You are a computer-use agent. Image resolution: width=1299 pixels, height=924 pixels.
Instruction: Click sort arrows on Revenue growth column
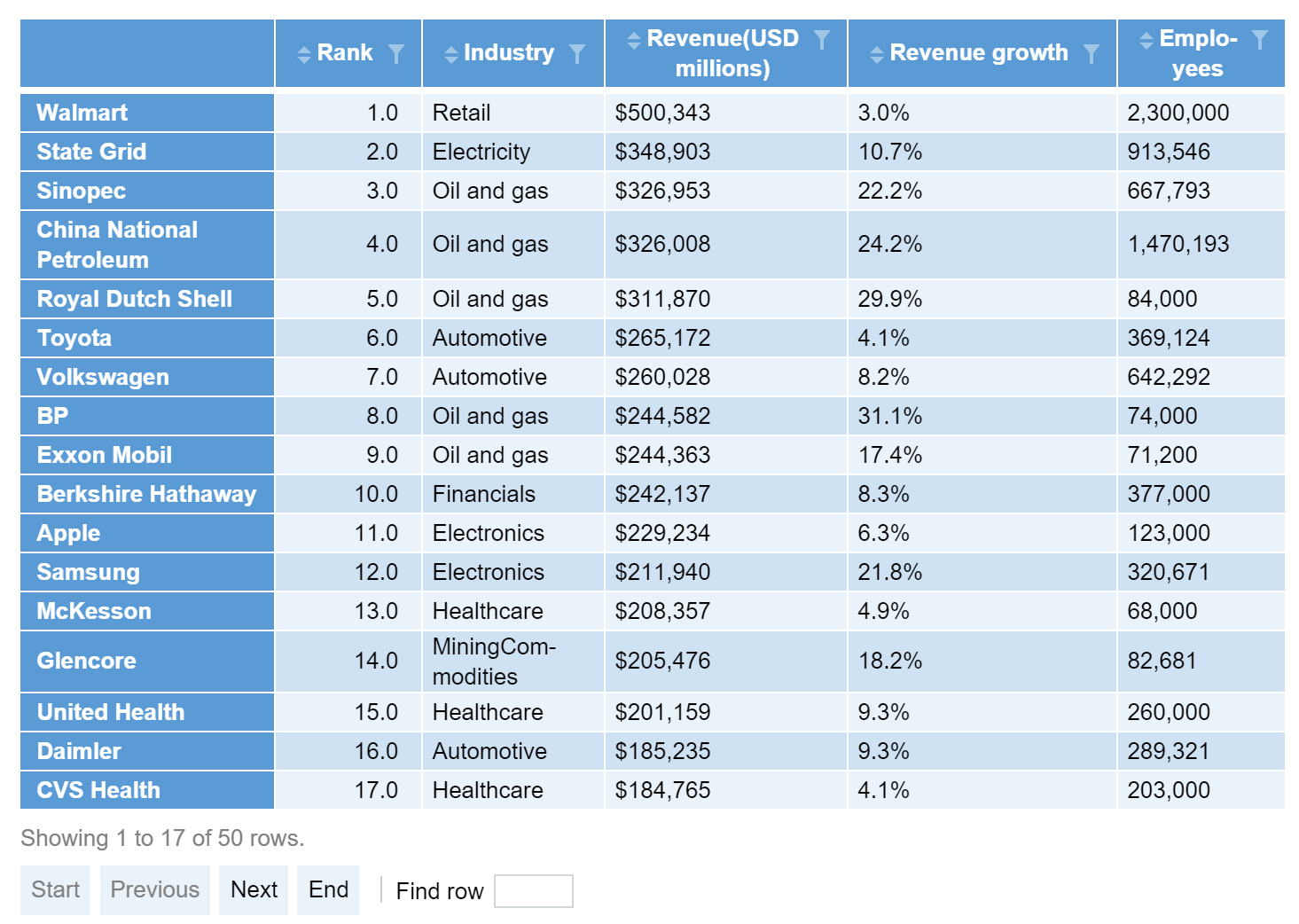click(877, 54)
